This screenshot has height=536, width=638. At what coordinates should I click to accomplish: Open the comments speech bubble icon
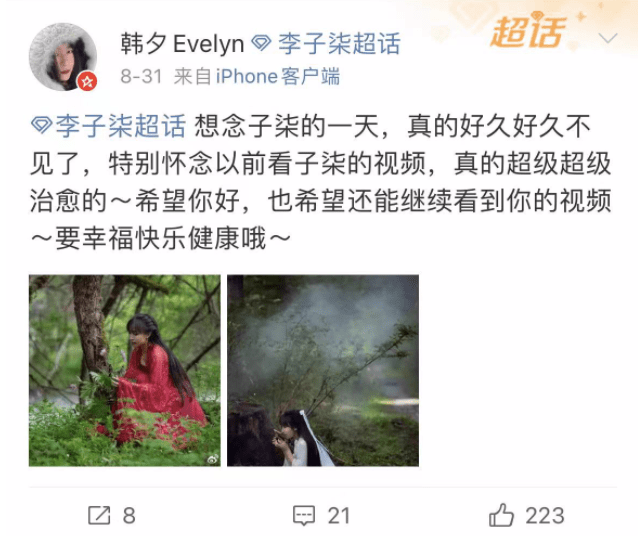pyautogui.click(x=304, y=516)
